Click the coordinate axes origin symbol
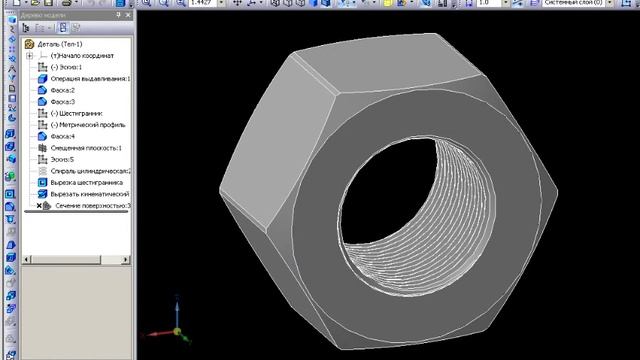This screenshot has height=360, width=640. click(x=177, y=332)
